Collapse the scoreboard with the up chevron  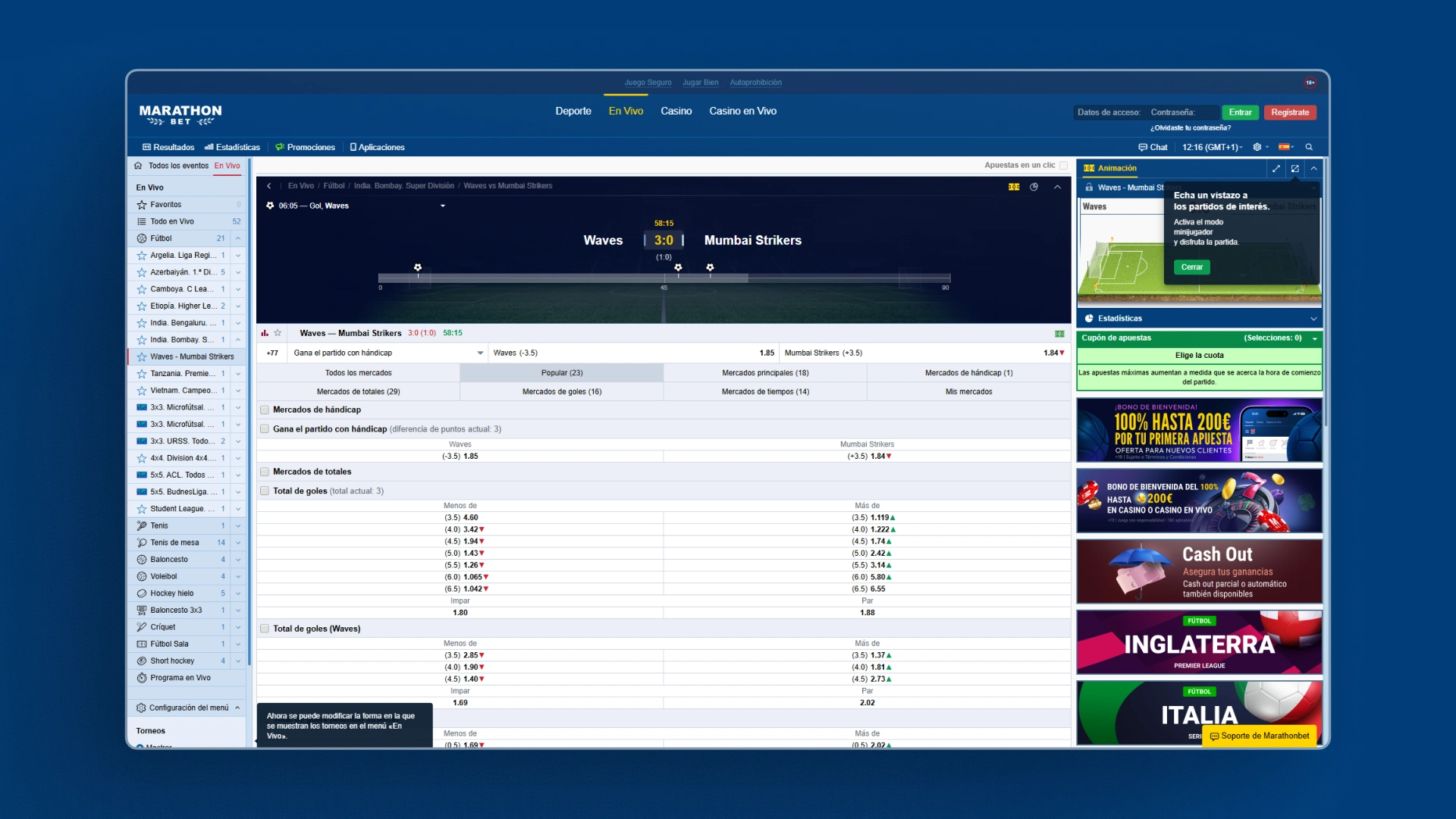(x=1057, y=187)
